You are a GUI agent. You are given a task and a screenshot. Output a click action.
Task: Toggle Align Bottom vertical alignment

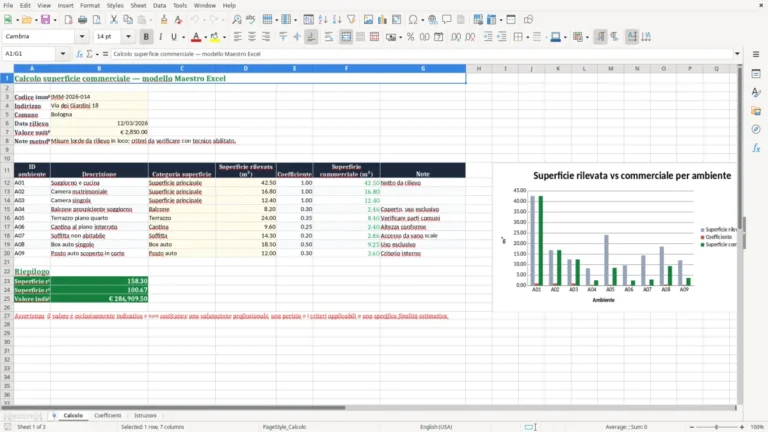[311, 37]
